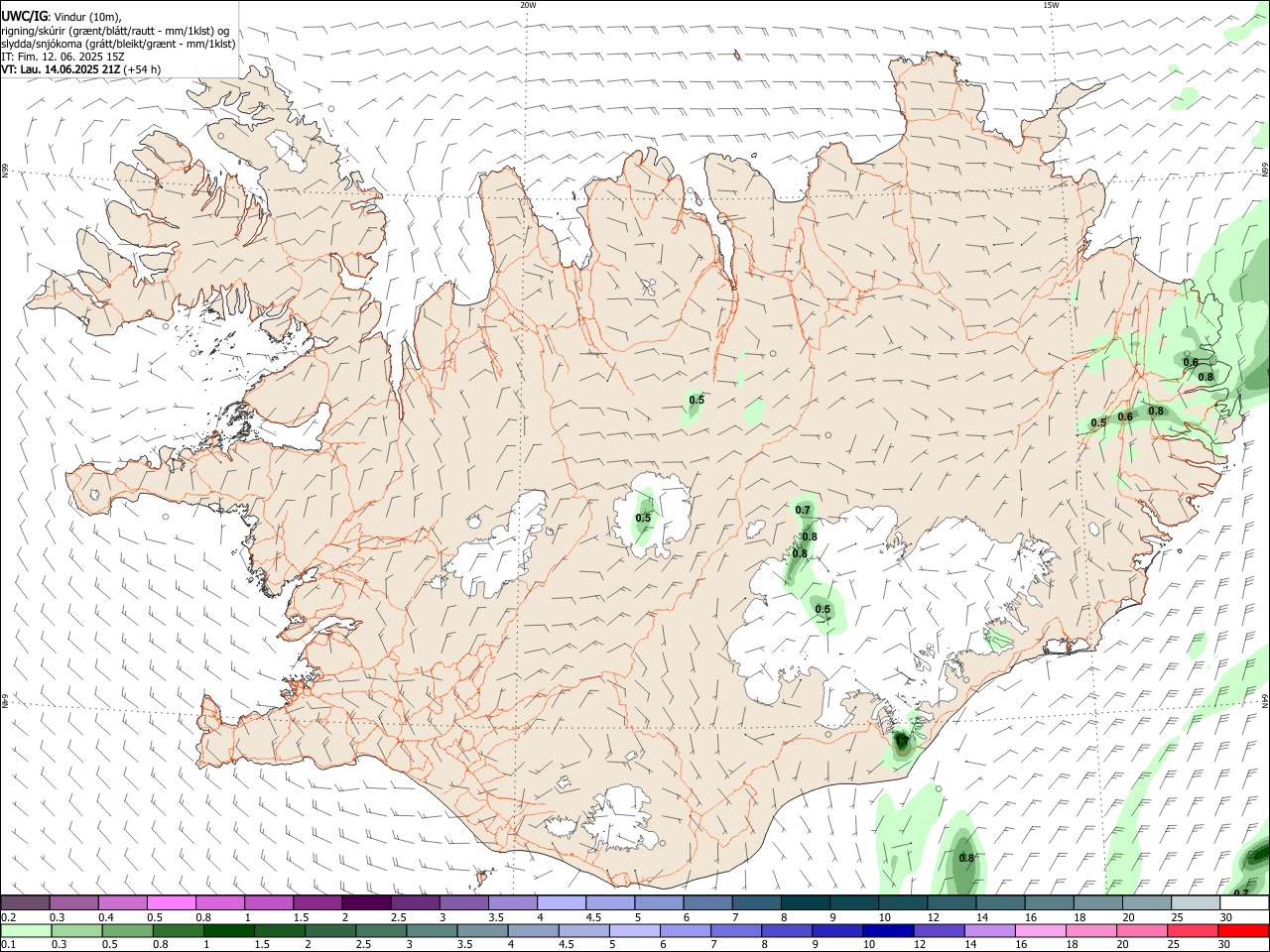The image size is (1270, 952).
Task: Select the 'IT: Fim. 12. 06. 2025 15Z' line
Action: (x=63, y=57)
